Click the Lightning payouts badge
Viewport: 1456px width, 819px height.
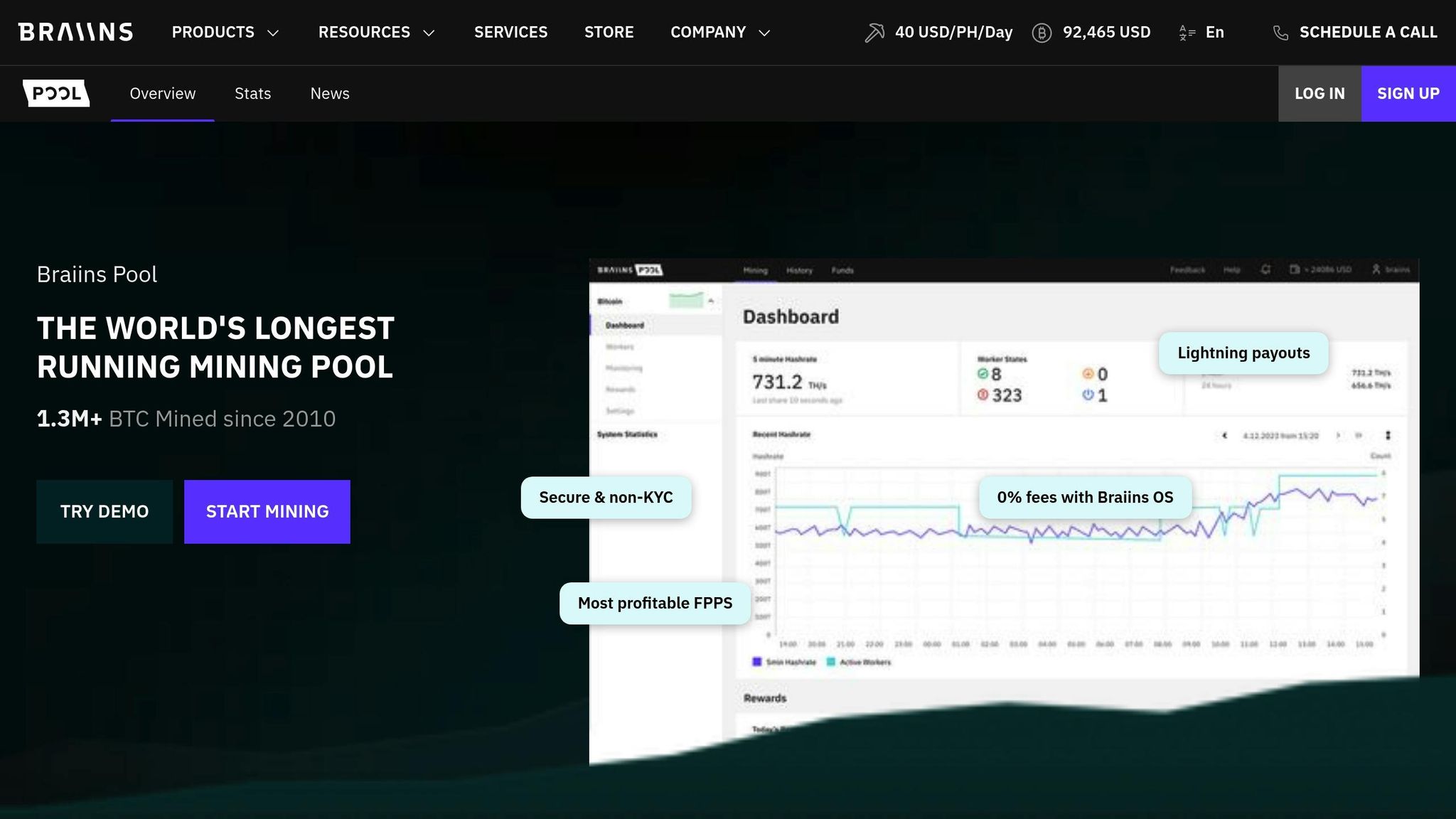[x=1243, y=353]
